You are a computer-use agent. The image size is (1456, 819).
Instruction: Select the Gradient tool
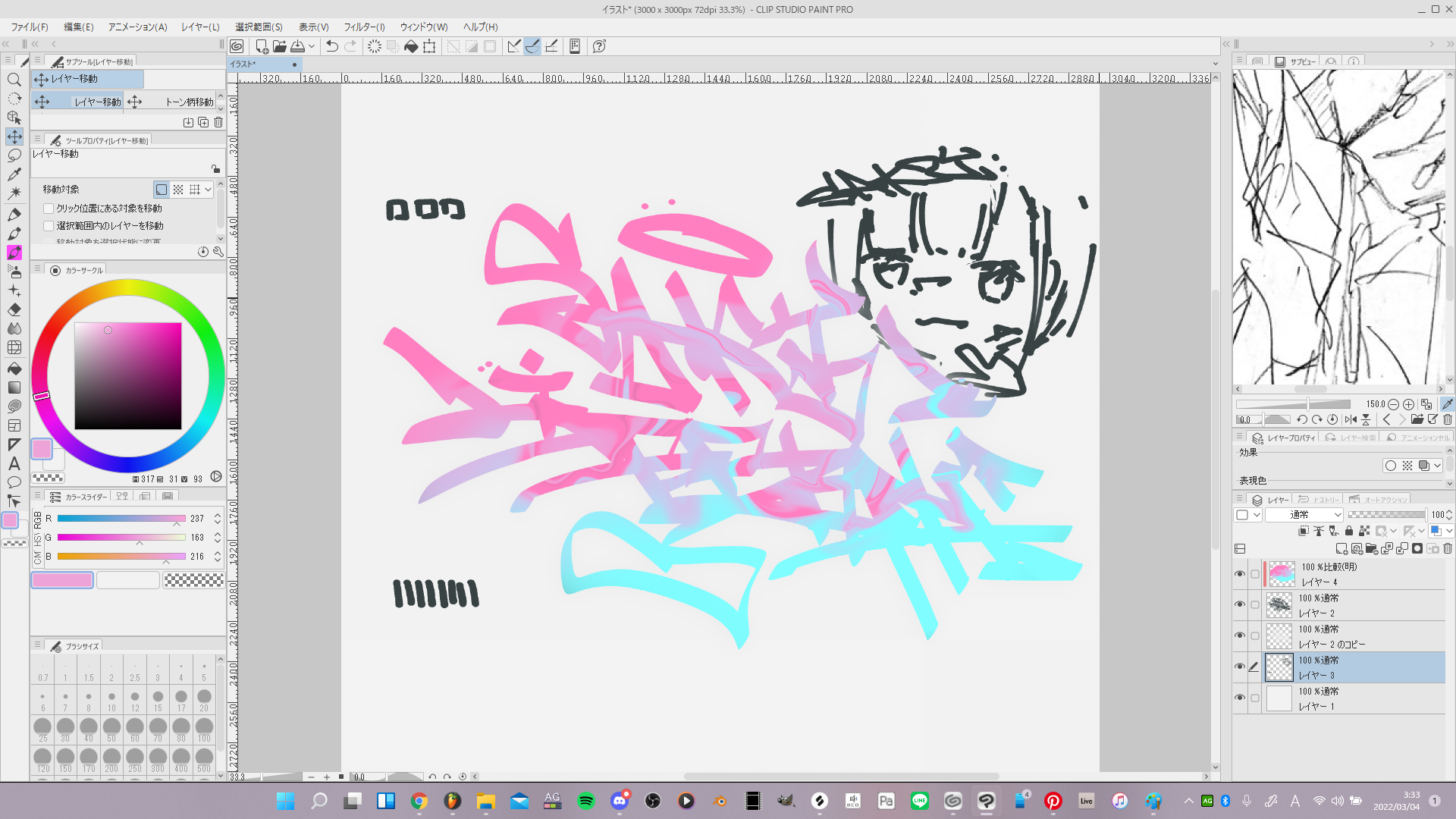point(14,388)
